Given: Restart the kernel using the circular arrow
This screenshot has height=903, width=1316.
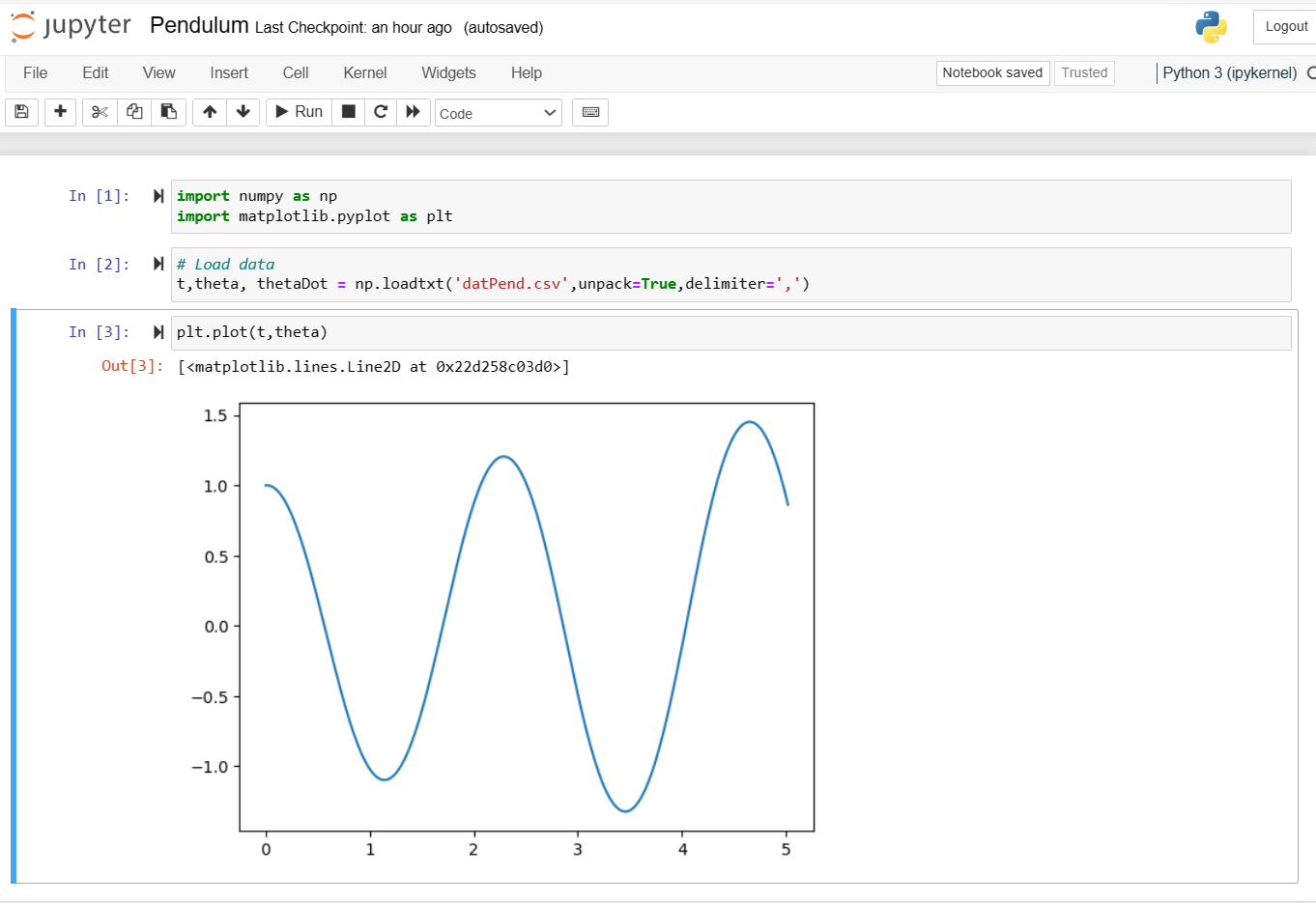Looking at the screenshot, I should [x=381, y=112].
